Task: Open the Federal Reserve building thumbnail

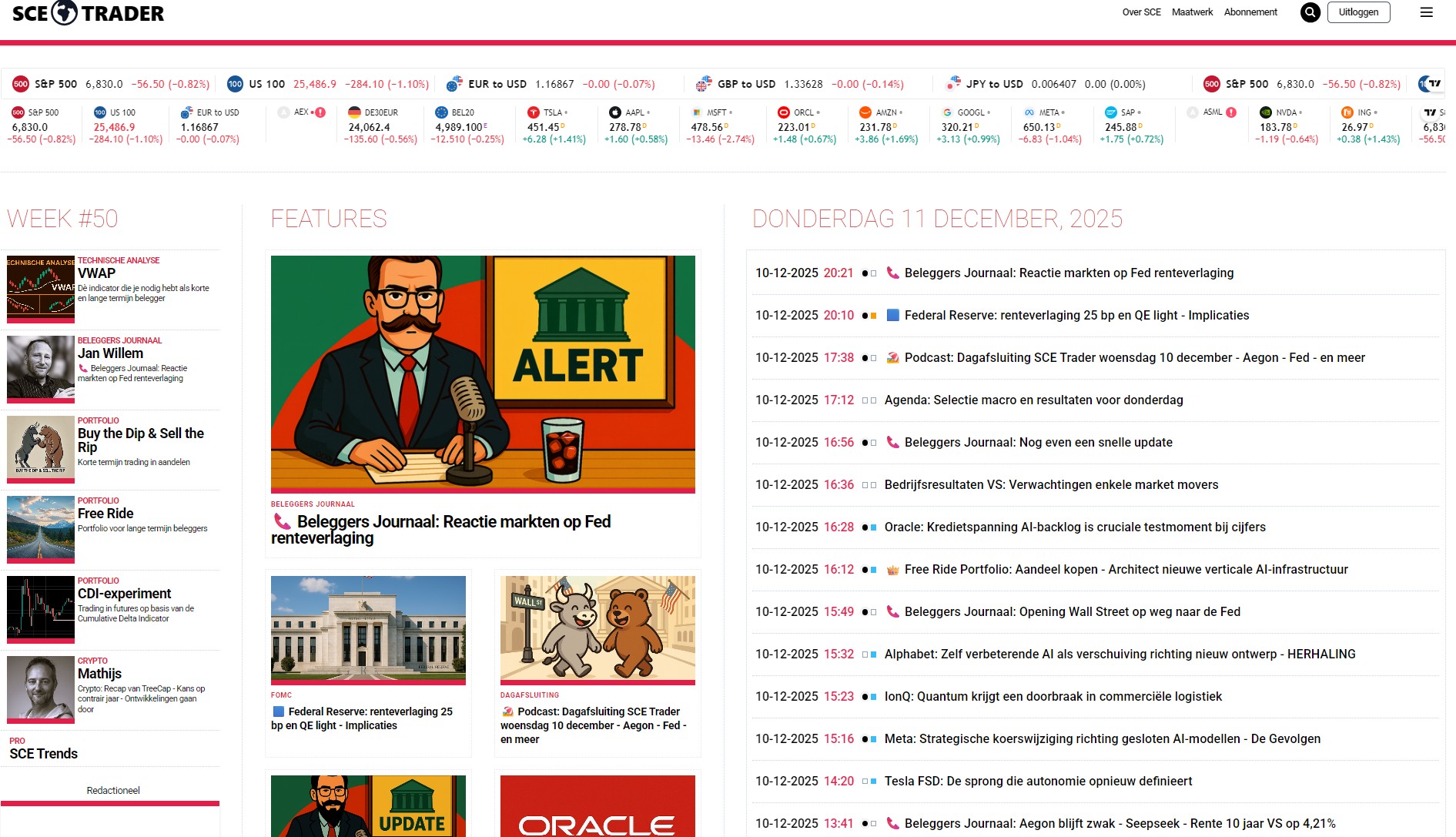Action: pos(368,630)
